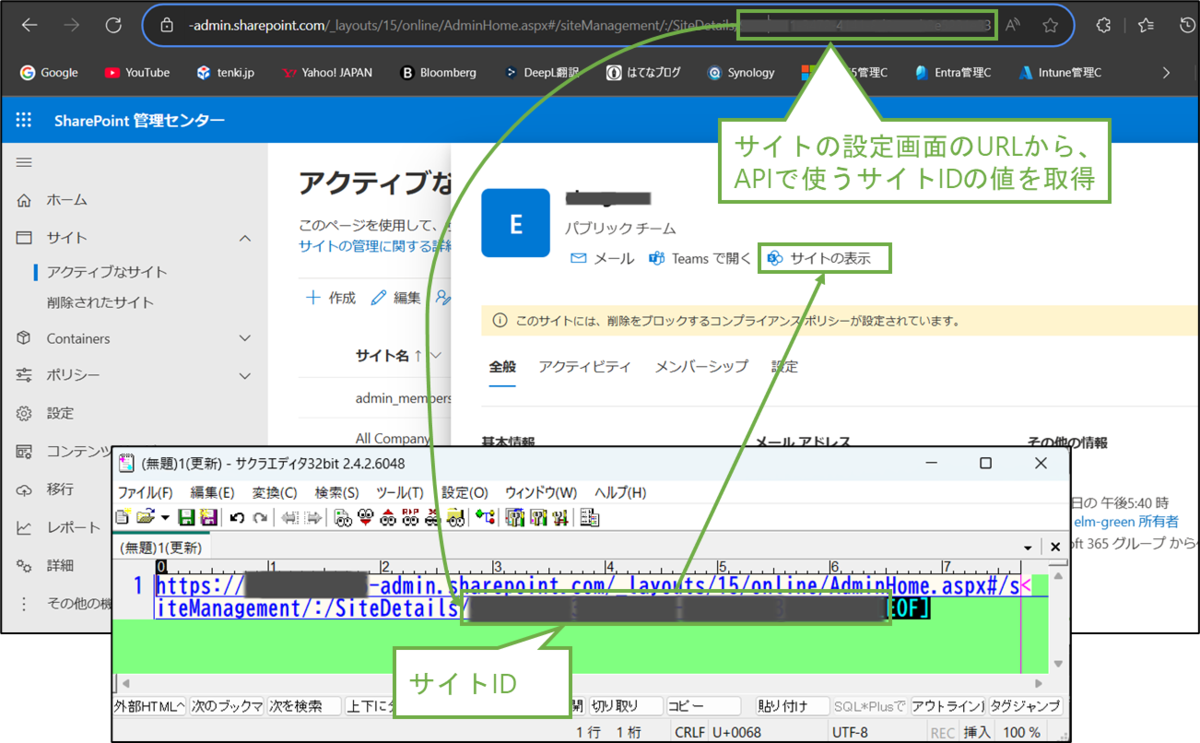Click the browser reload icon

112,25
